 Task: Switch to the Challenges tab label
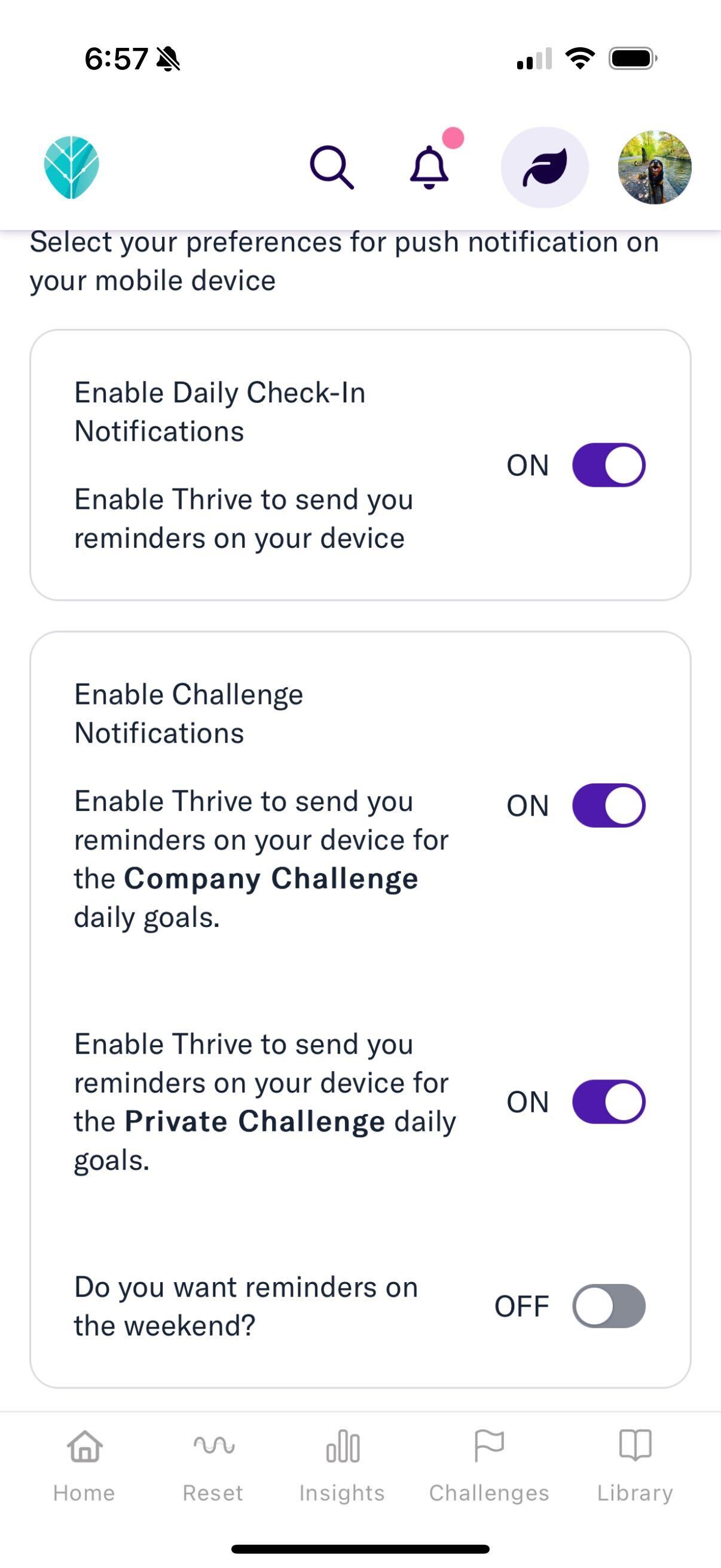pyautogui.click(x=489, y=1493)
